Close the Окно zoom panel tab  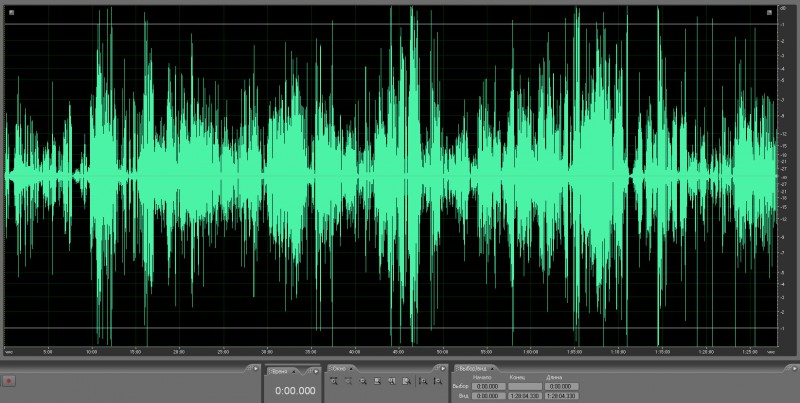[x=351, y=369]
